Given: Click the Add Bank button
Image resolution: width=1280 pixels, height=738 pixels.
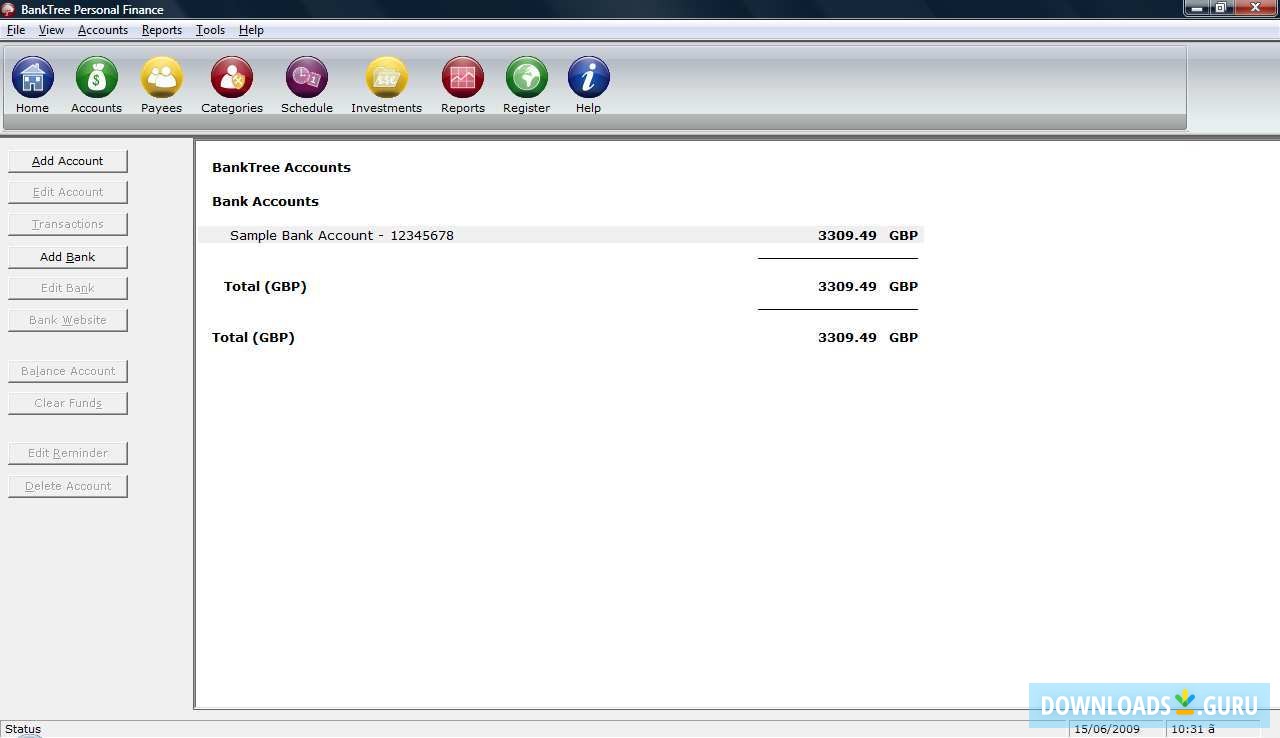Looking at the screenshot, I should point(68,257).
